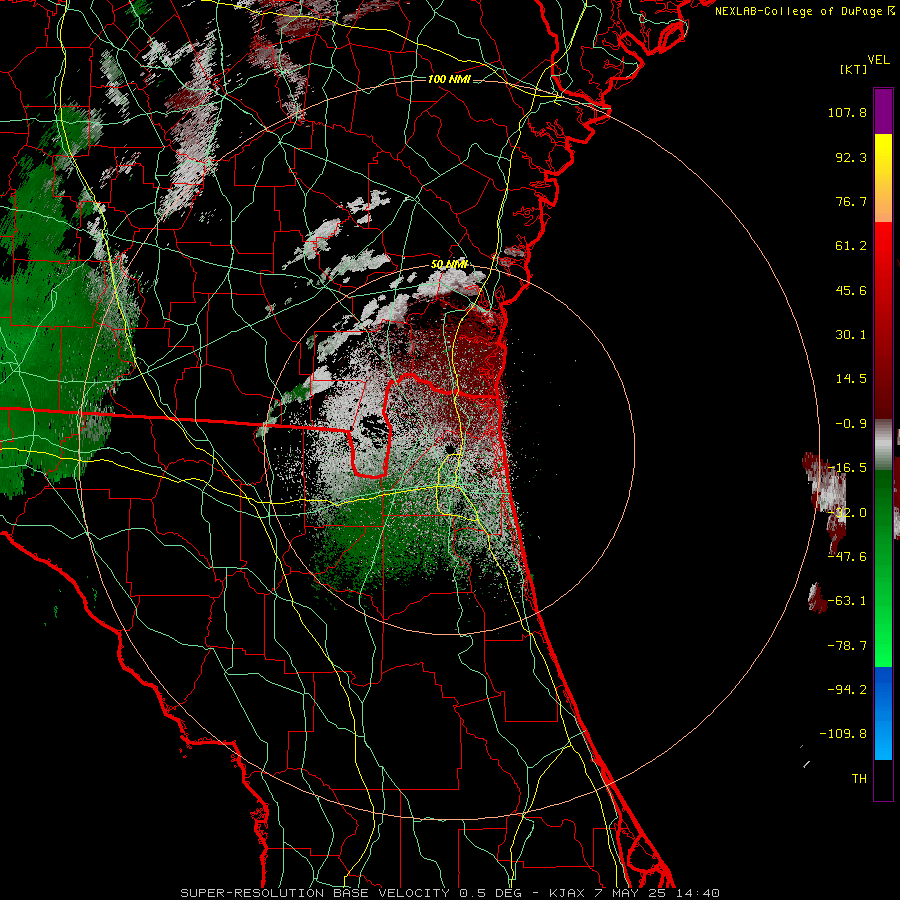
Task: Pick the purple segment of the velocity color bar
Action: (x=883, y=111)
